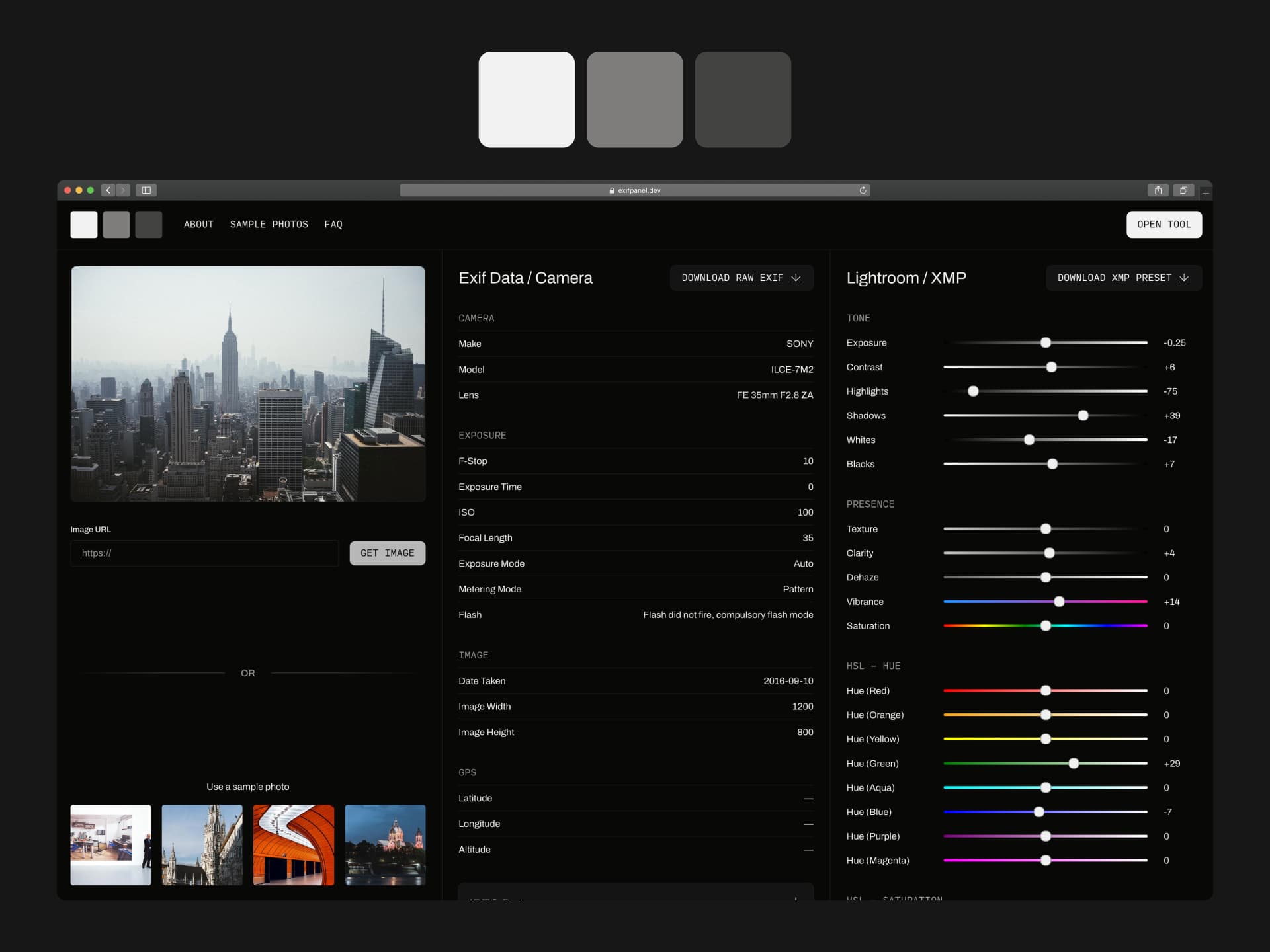Open the FAQ page
The height and width of the screenshot is (952, 1270).
pos(333,224)
